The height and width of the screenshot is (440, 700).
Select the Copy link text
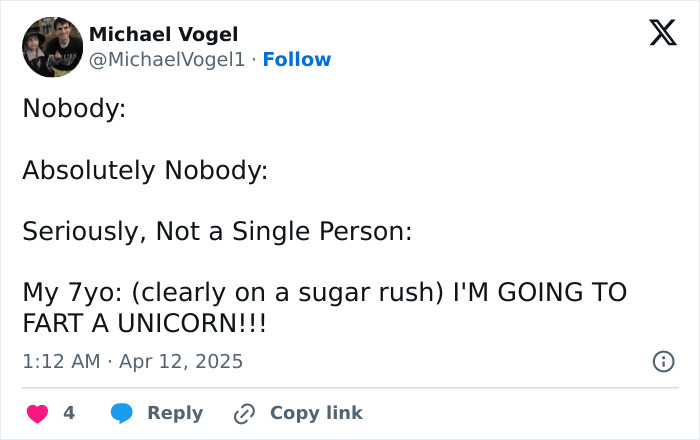pos(316,413)
